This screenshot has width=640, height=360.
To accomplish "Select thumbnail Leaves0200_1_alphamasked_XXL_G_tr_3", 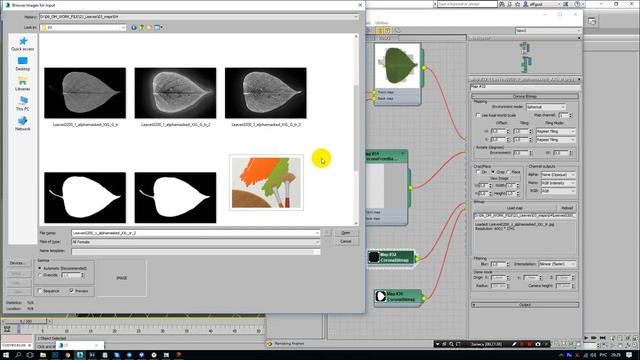I will point(266,93).
